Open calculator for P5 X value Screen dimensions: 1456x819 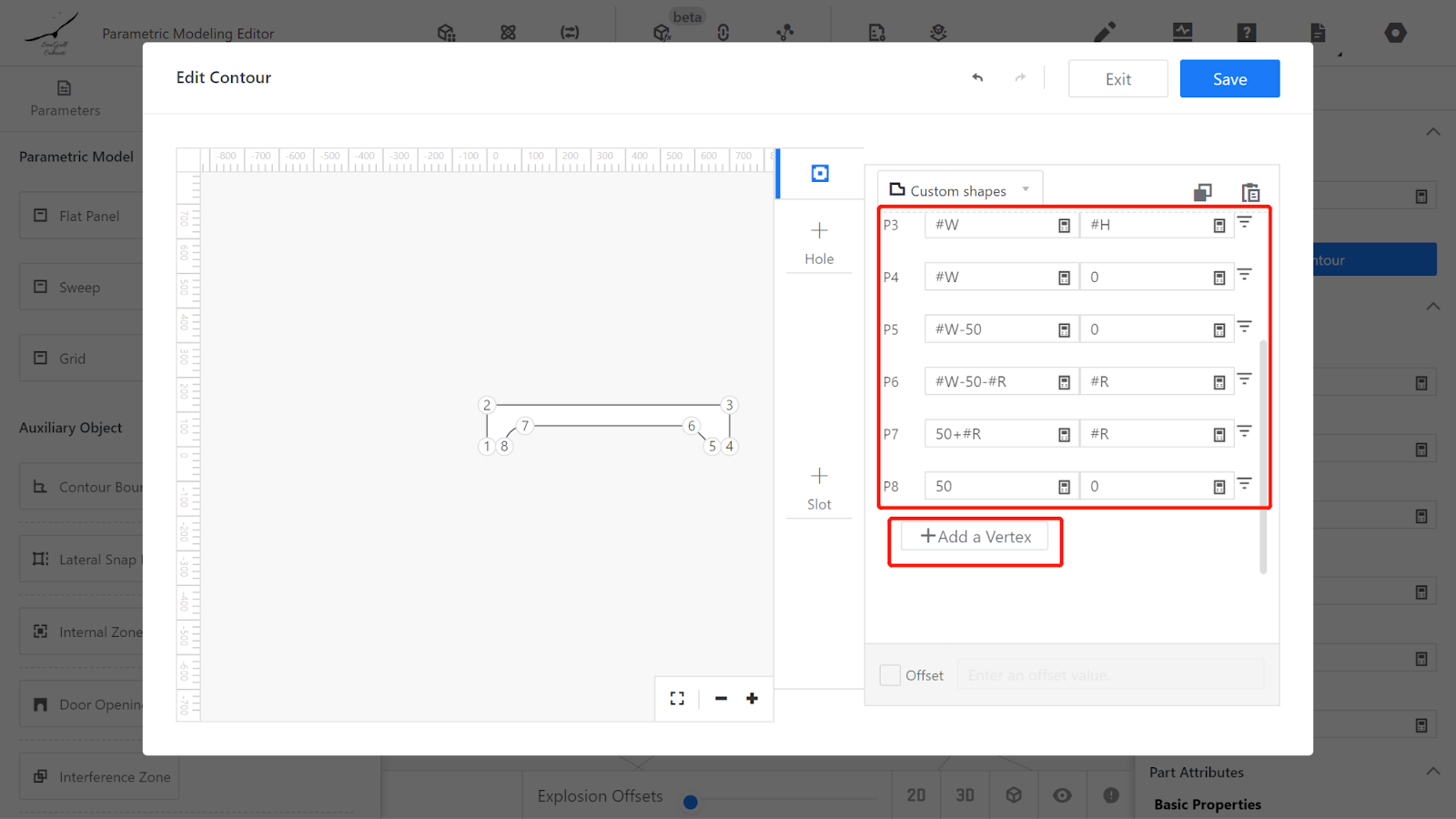point(1064,330)
